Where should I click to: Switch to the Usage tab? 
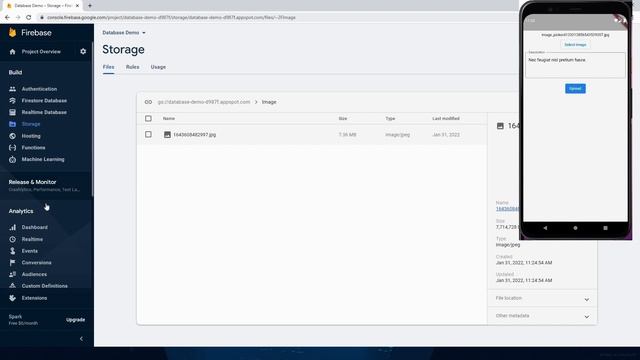click(x=158, y=67)
